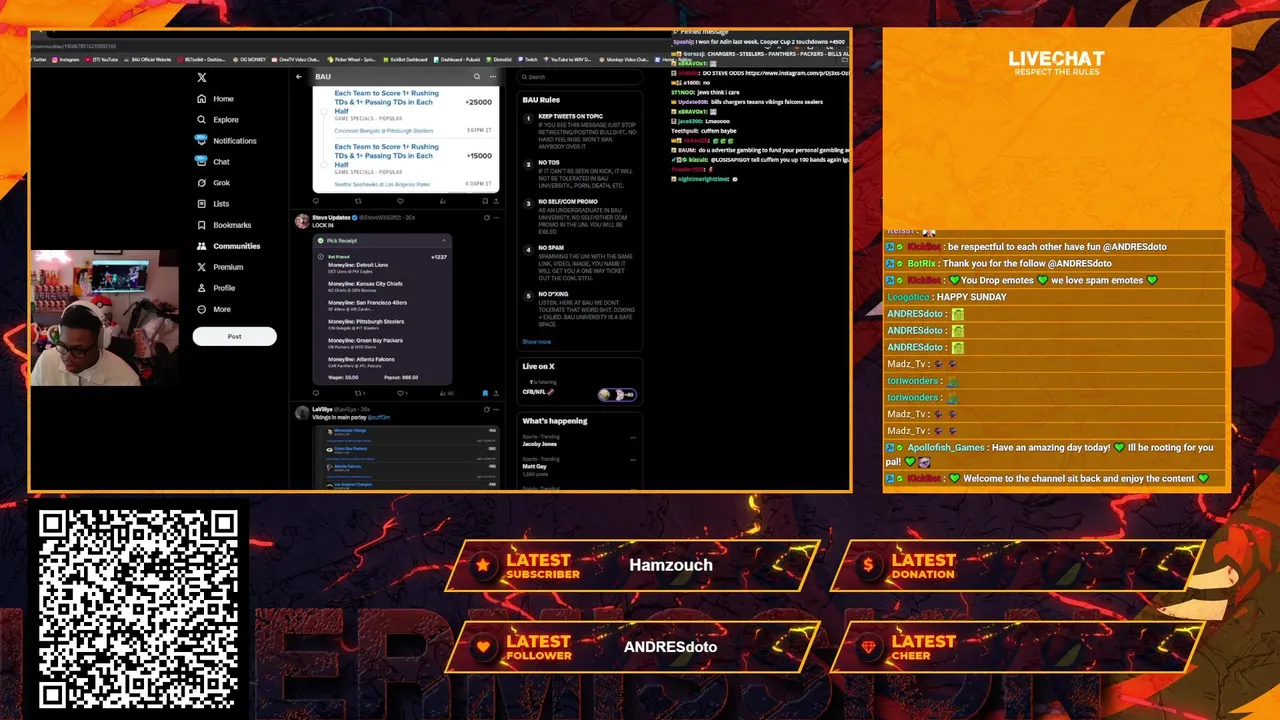Viewport: 1280px width, 720px height.
Task: Repost the odds card post
Action: coord(358,201)
